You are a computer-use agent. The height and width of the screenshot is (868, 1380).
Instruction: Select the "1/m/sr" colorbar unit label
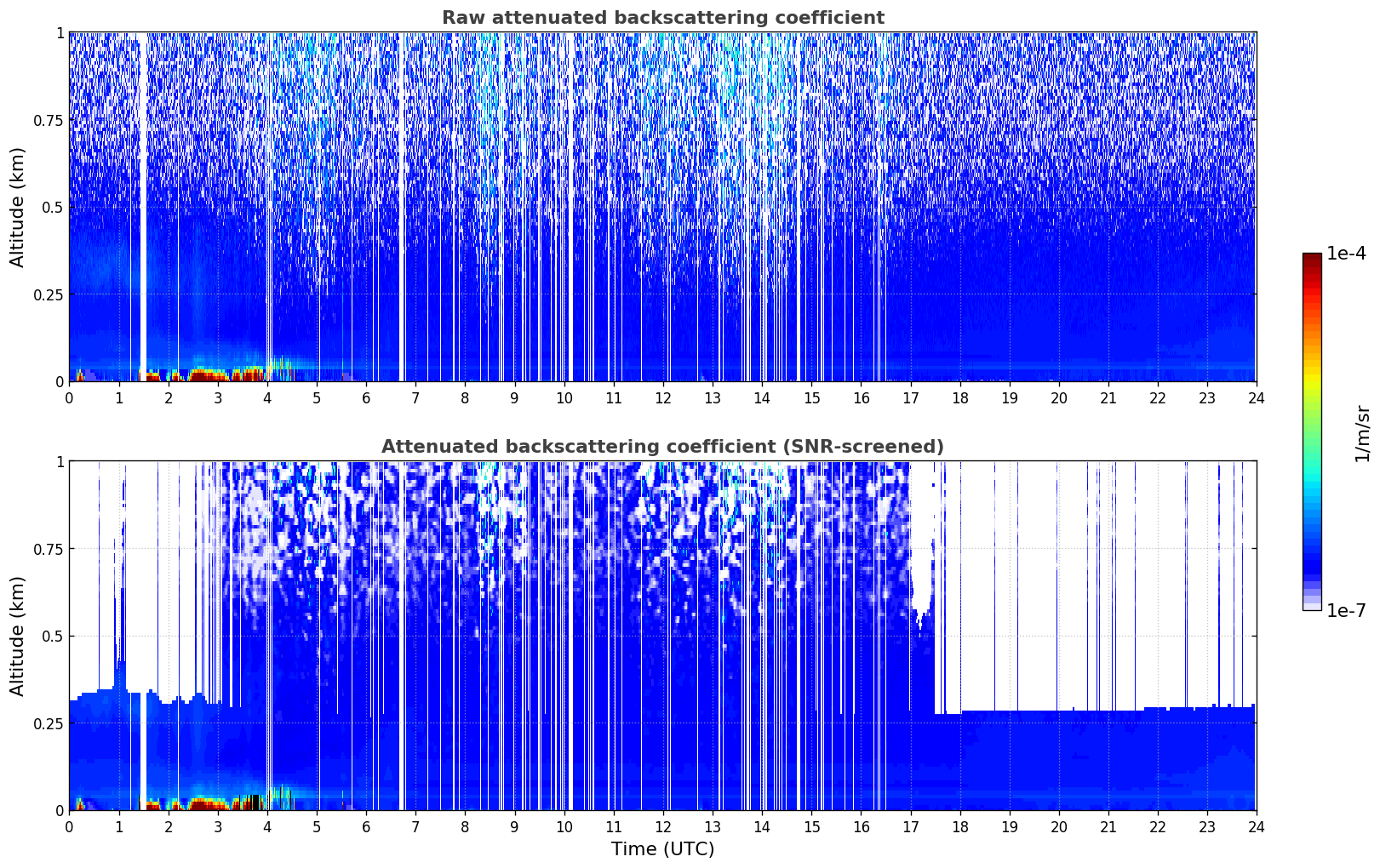tap(1362, 432)
